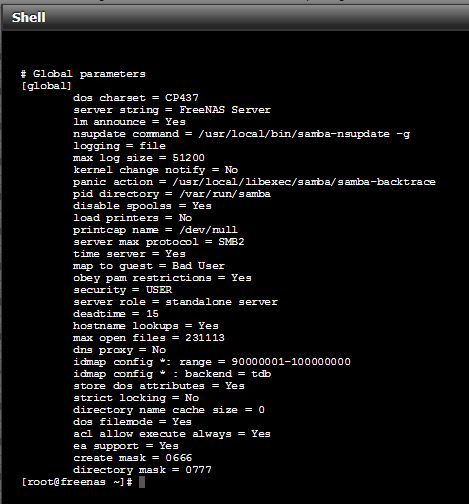Click the 'dos charset = CP437' line
The height and width of the screenshot is (504, 469).
pos(136,98)
